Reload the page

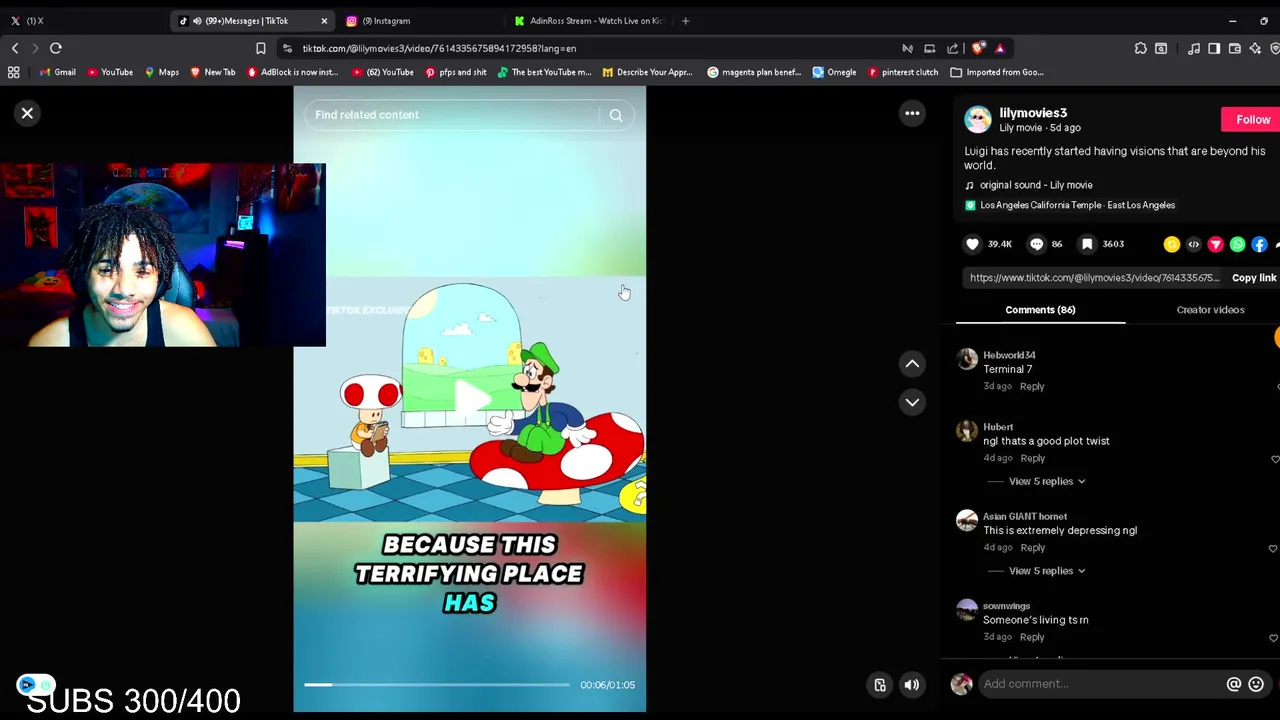click(56, 48)
